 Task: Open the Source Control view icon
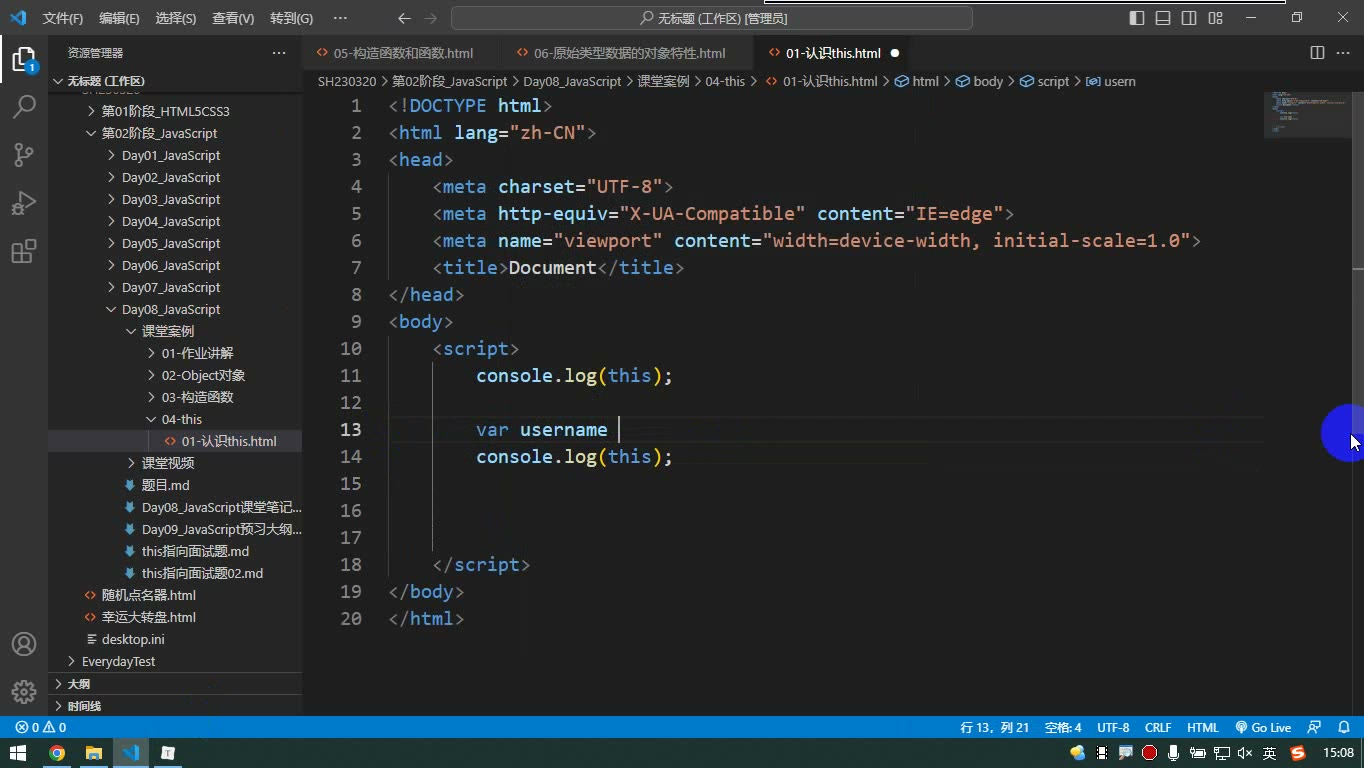tap(24, 154)
